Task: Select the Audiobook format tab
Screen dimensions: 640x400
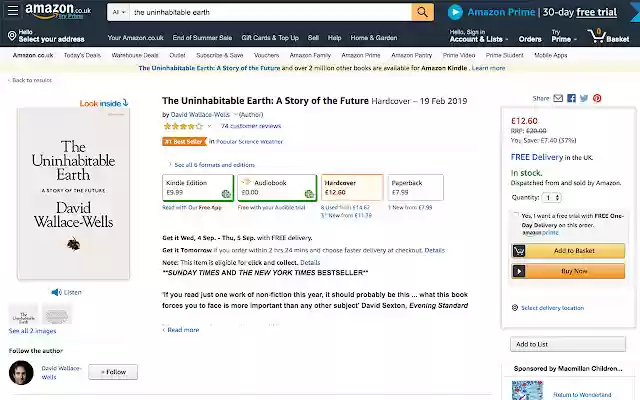Action: (x=277, y=188)
